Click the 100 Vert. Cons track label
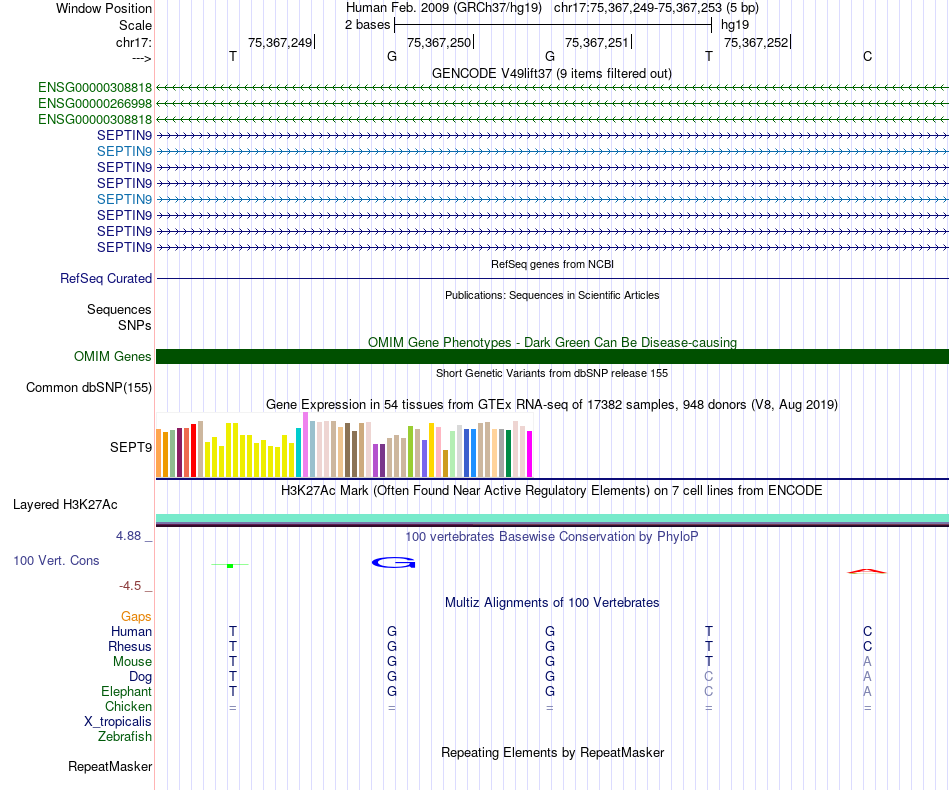 tap(56, 560)
